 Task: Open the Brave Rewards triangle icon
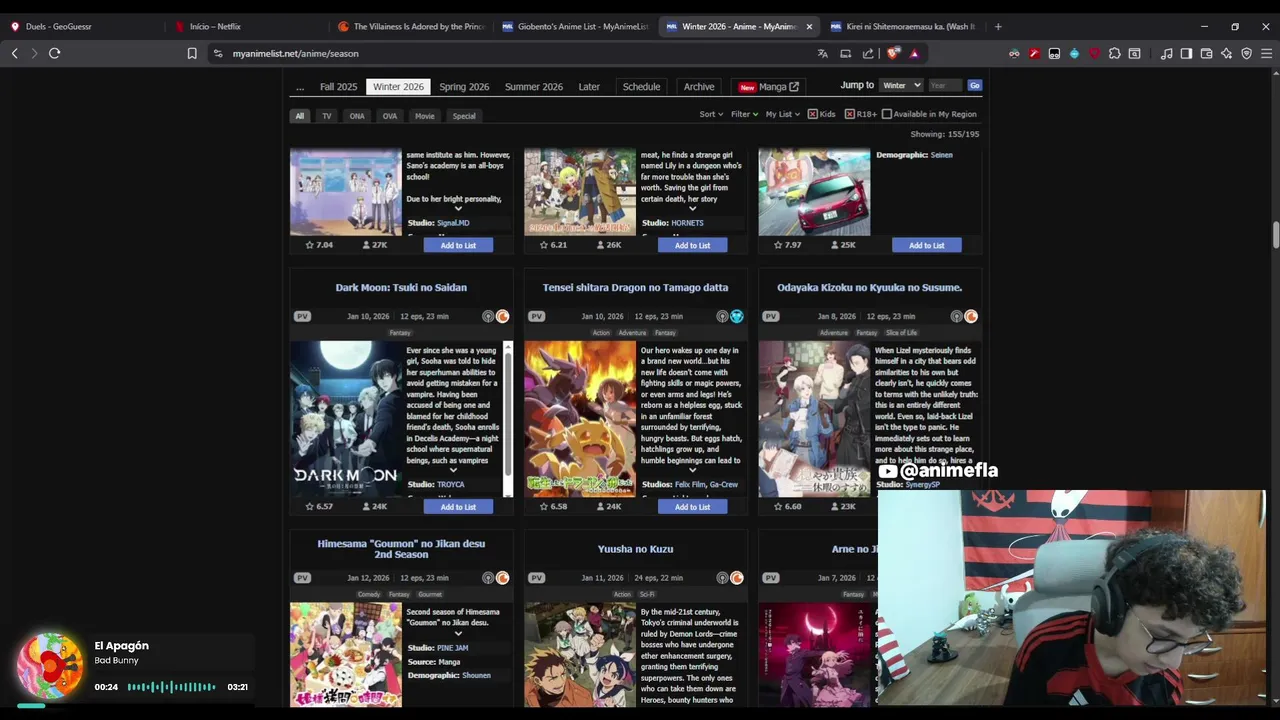pos(914,53)
